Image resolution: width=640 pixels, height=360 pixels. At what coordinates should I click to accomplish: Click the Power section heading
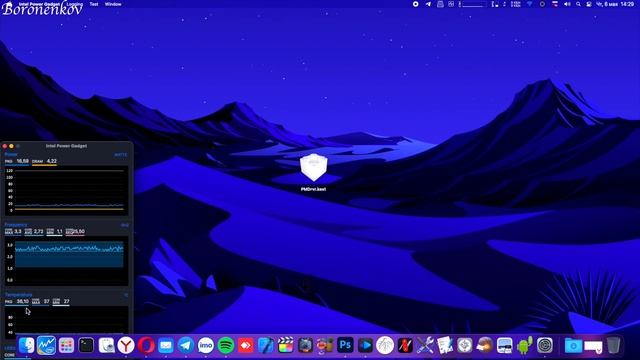[11, 155]
